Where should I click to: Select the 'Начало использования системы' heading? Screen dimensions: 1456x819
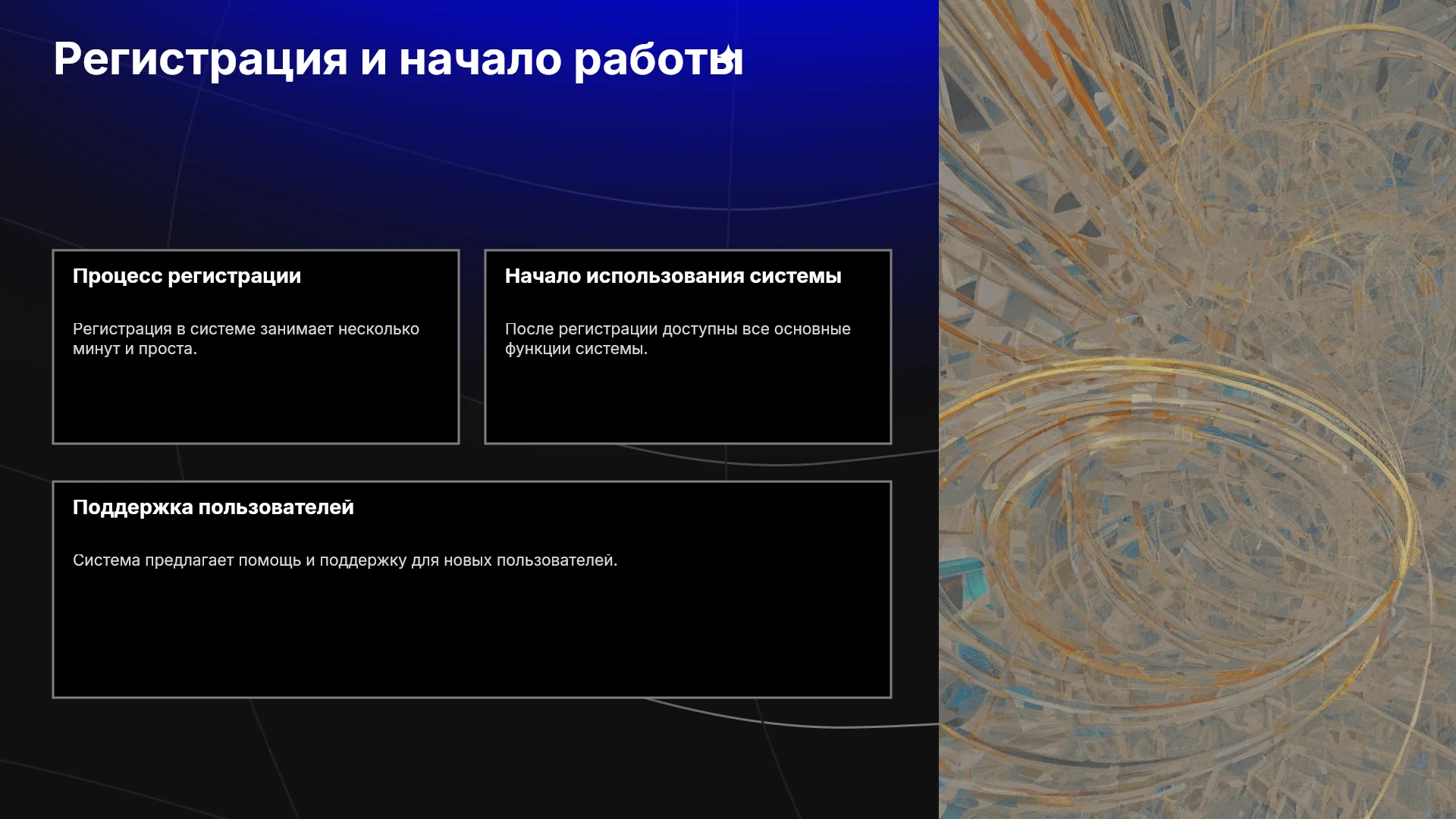[673, 276]
